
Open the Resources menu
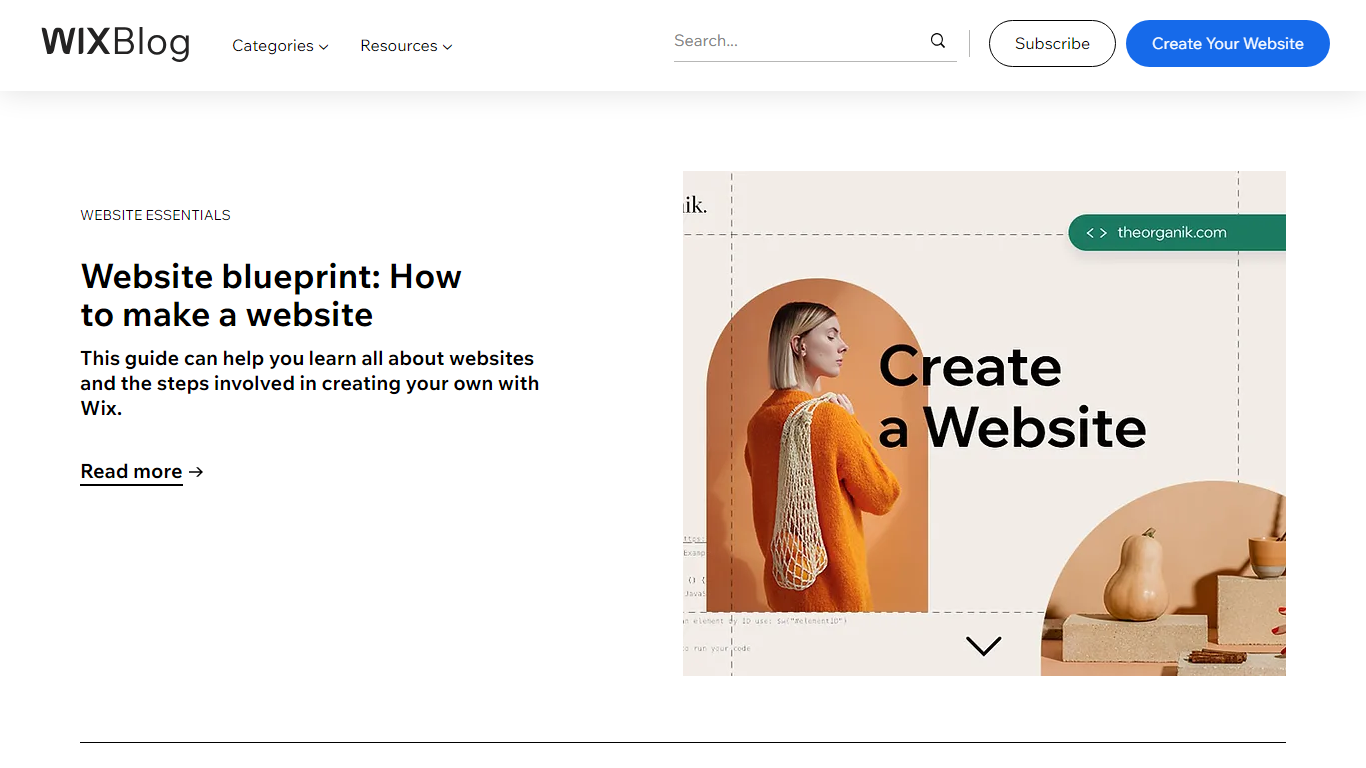pyautogui.click(x=398, y=46)
